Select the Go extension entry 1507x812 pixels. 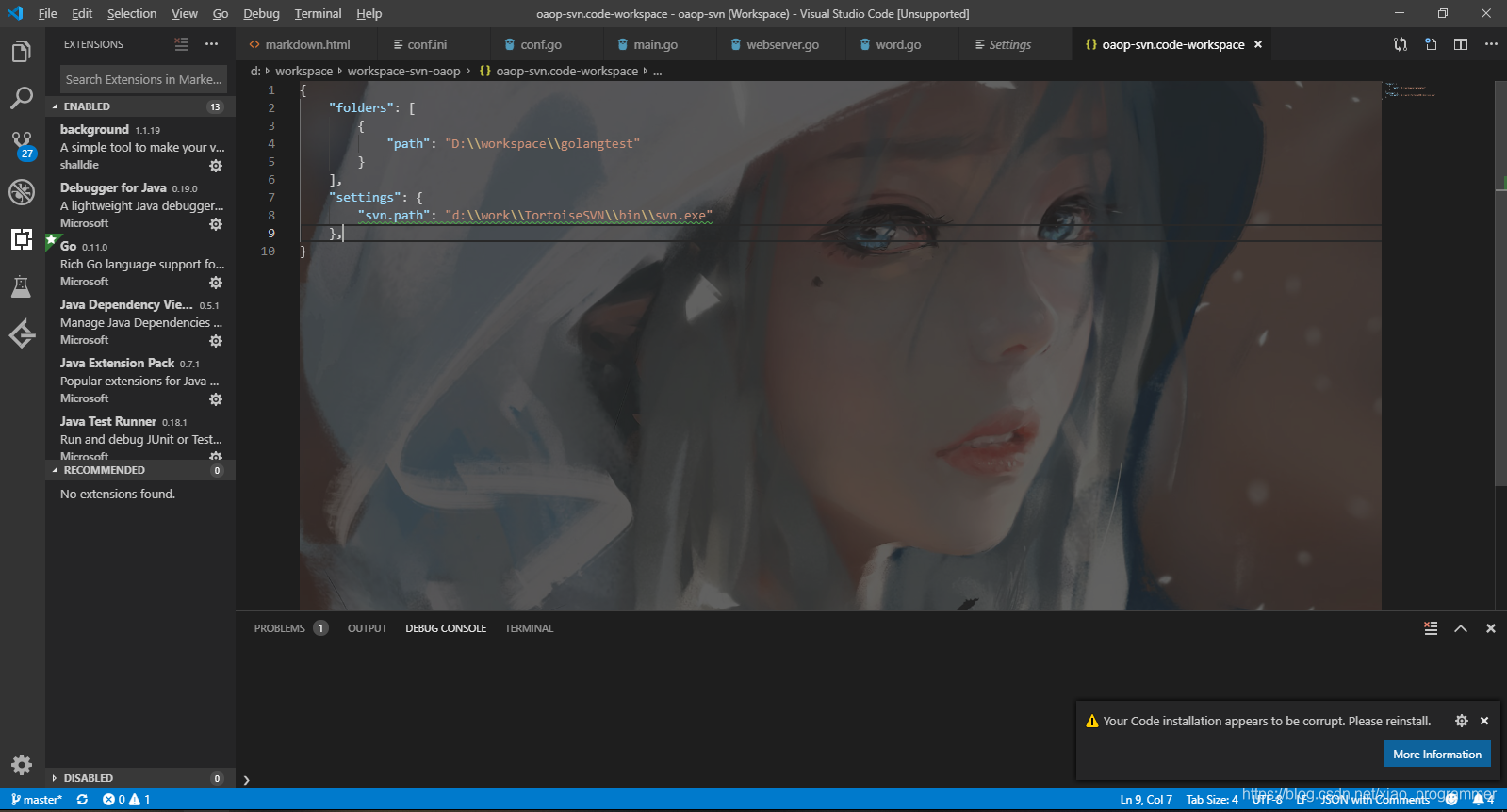(x=140, y=263)
